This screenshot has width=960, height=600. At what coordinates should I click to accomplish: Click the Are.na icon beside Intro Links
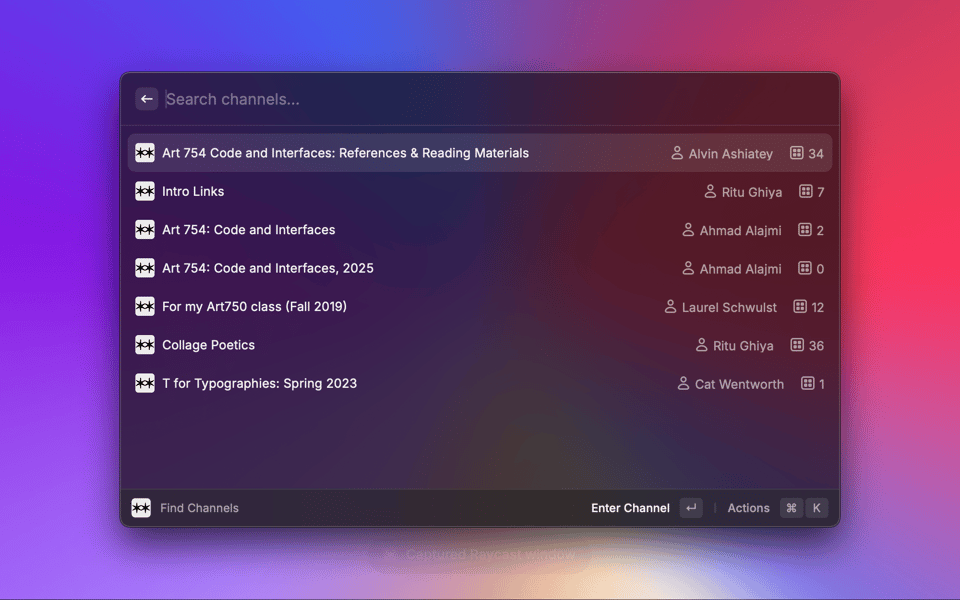point(145,191)
